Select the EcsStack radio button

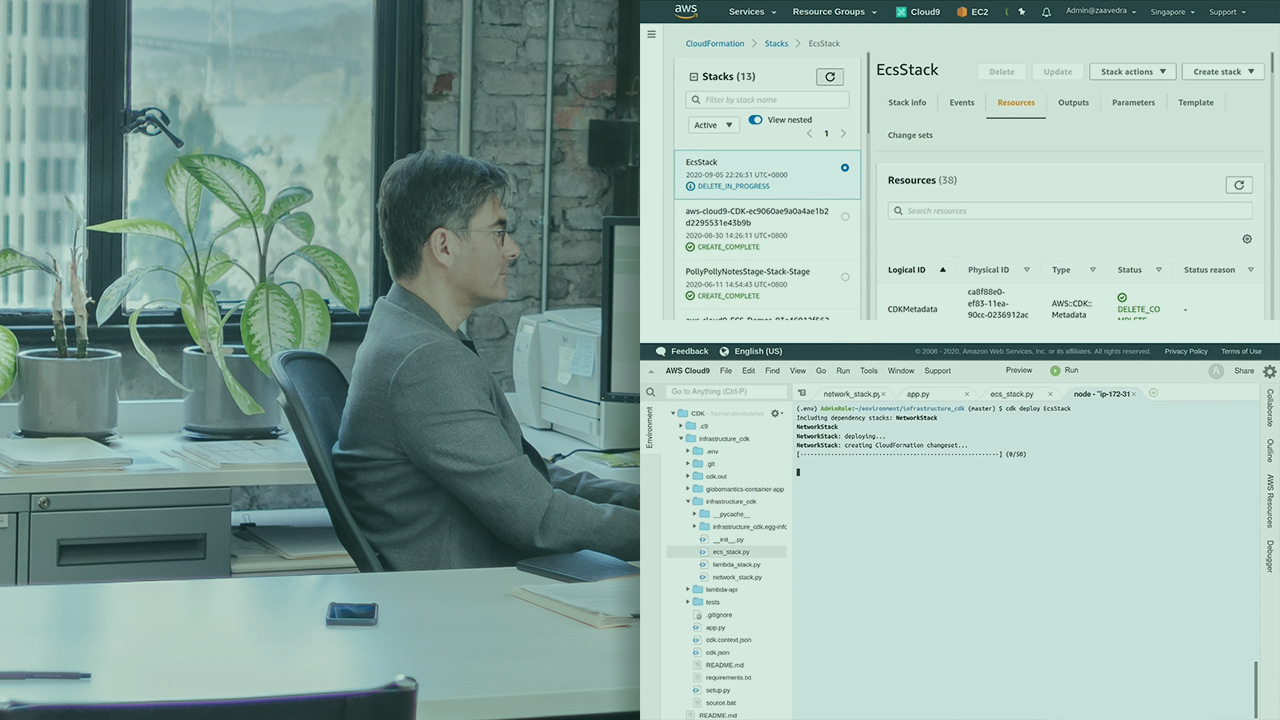point(844,167)
